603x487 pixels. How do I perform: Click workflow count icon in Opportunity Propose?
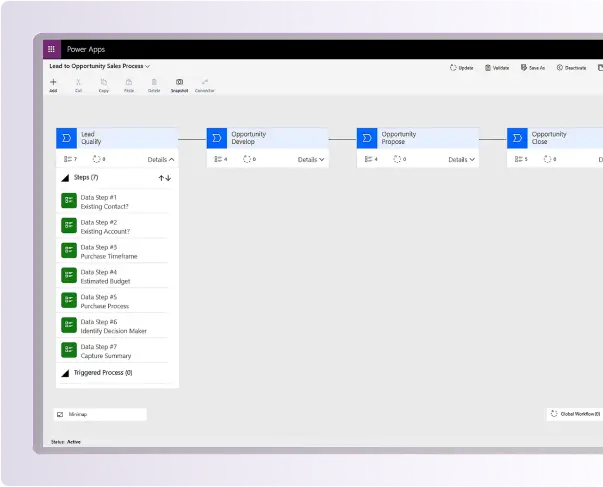397,159
